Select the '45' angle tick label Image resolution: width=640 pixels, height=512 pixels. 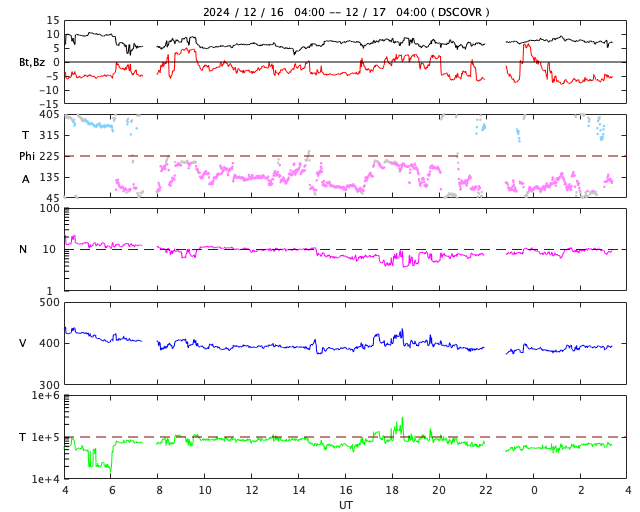point(53,198)
